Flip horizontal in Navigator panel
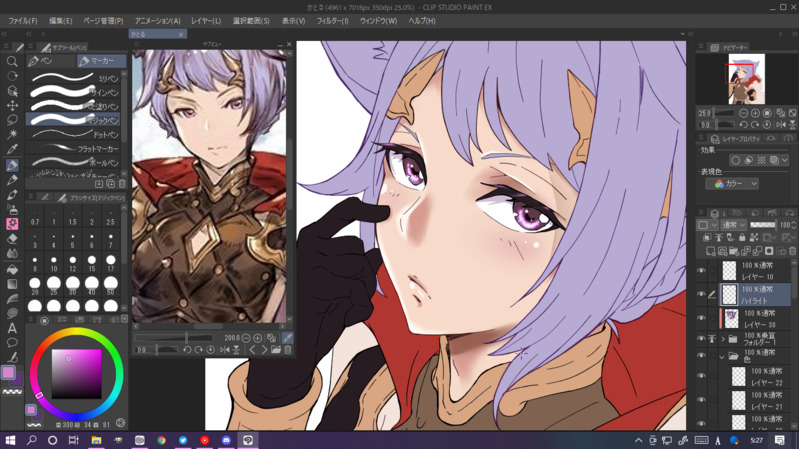 point(781,125)
